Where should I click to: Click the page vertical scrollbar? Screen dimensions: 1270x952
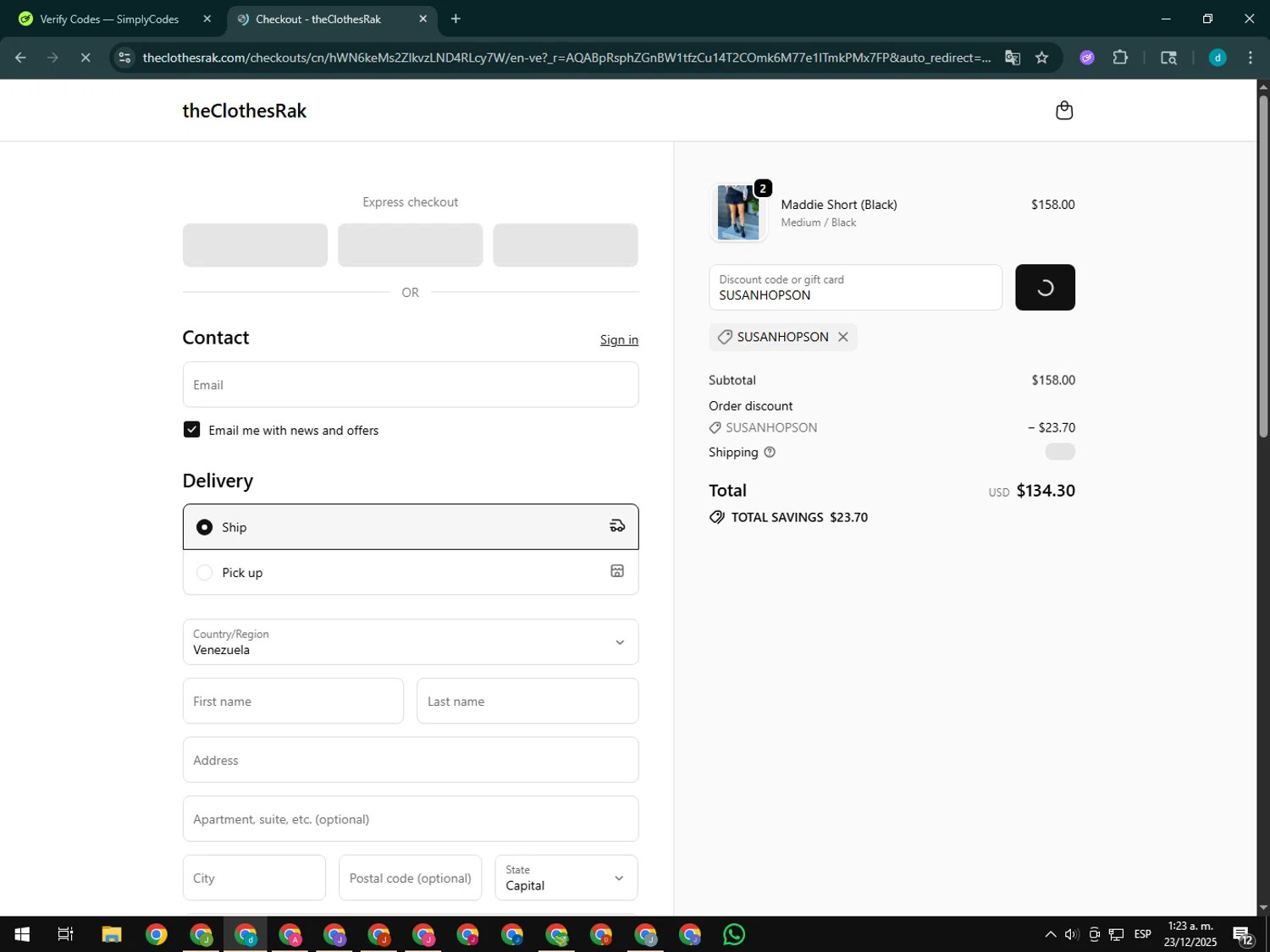pyautogui.click(x=1263, y=266)
